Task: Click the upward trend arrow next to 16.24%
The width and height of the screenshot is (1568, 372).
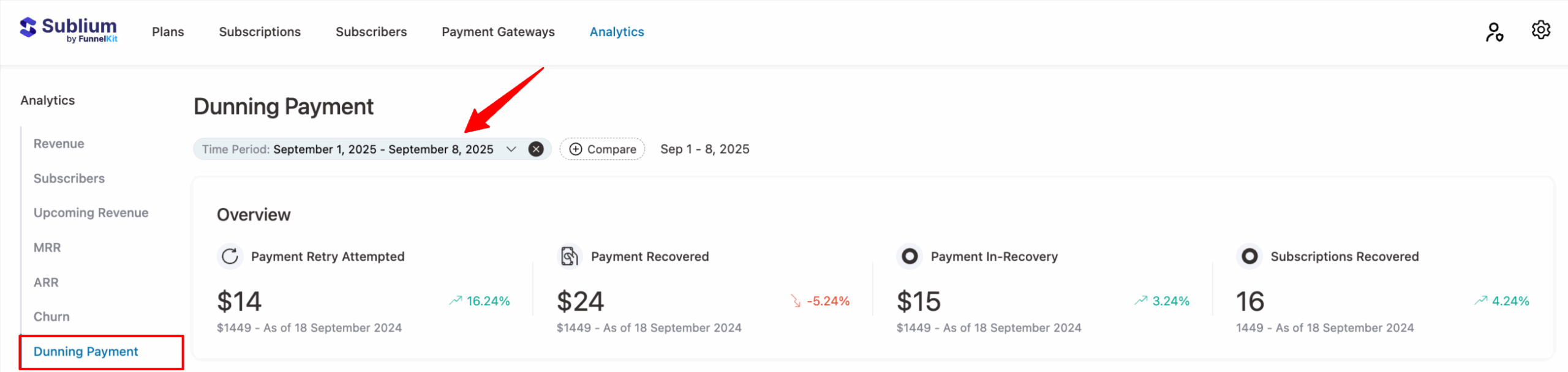Action: tap(455, 300)
